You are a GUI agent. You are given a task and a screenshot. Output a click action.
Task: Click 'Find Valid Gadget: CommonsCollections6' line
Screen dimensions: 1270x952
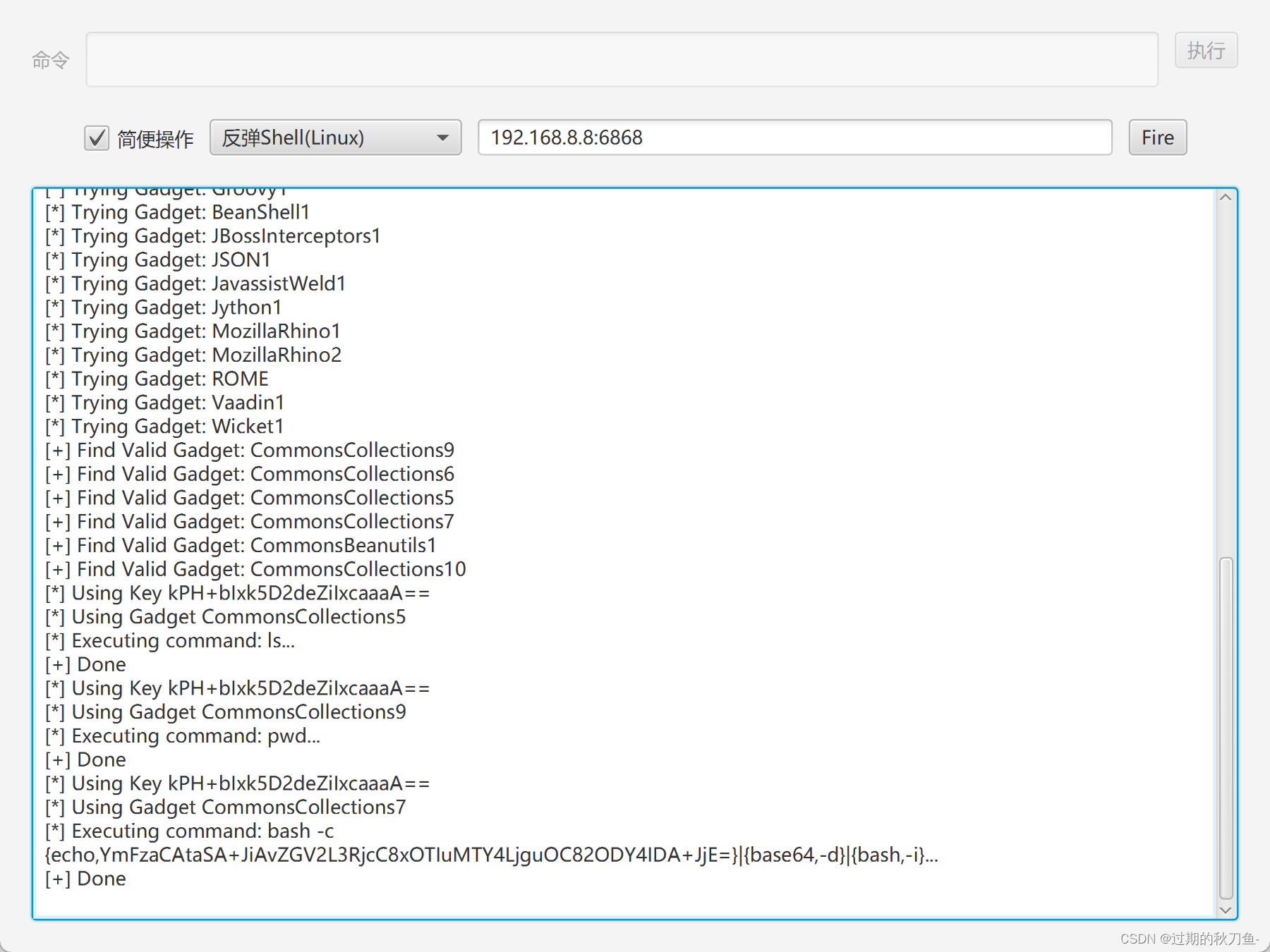[250, 474]
